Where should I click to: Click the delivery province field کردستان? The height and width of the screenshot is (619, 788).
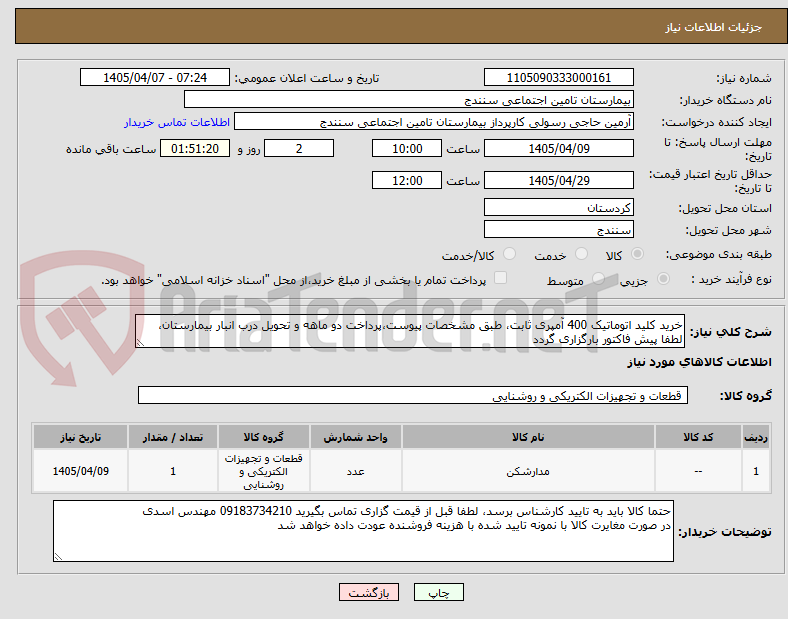(x=558, y=208)
